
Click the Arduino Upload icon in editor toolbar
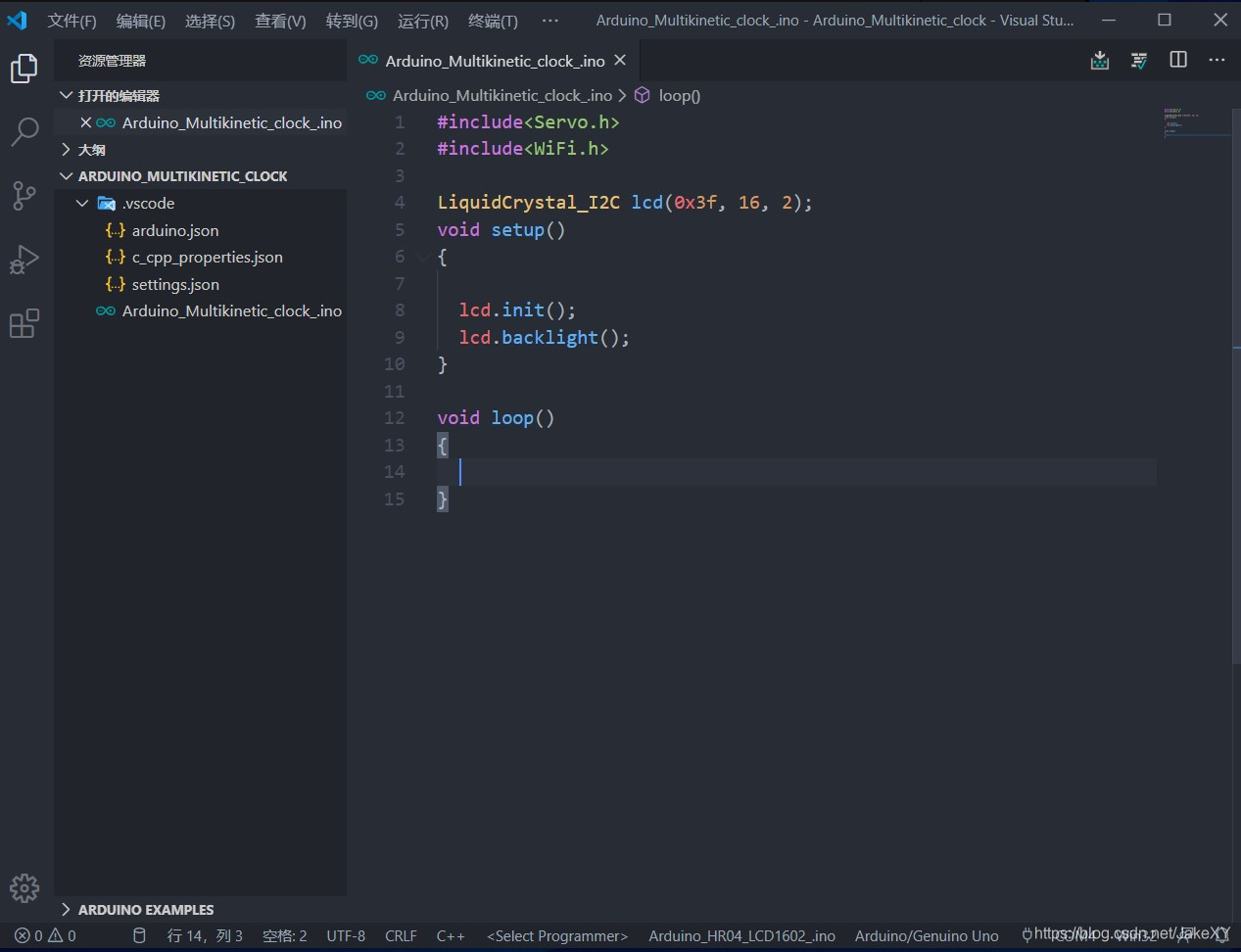point(1100,61)
